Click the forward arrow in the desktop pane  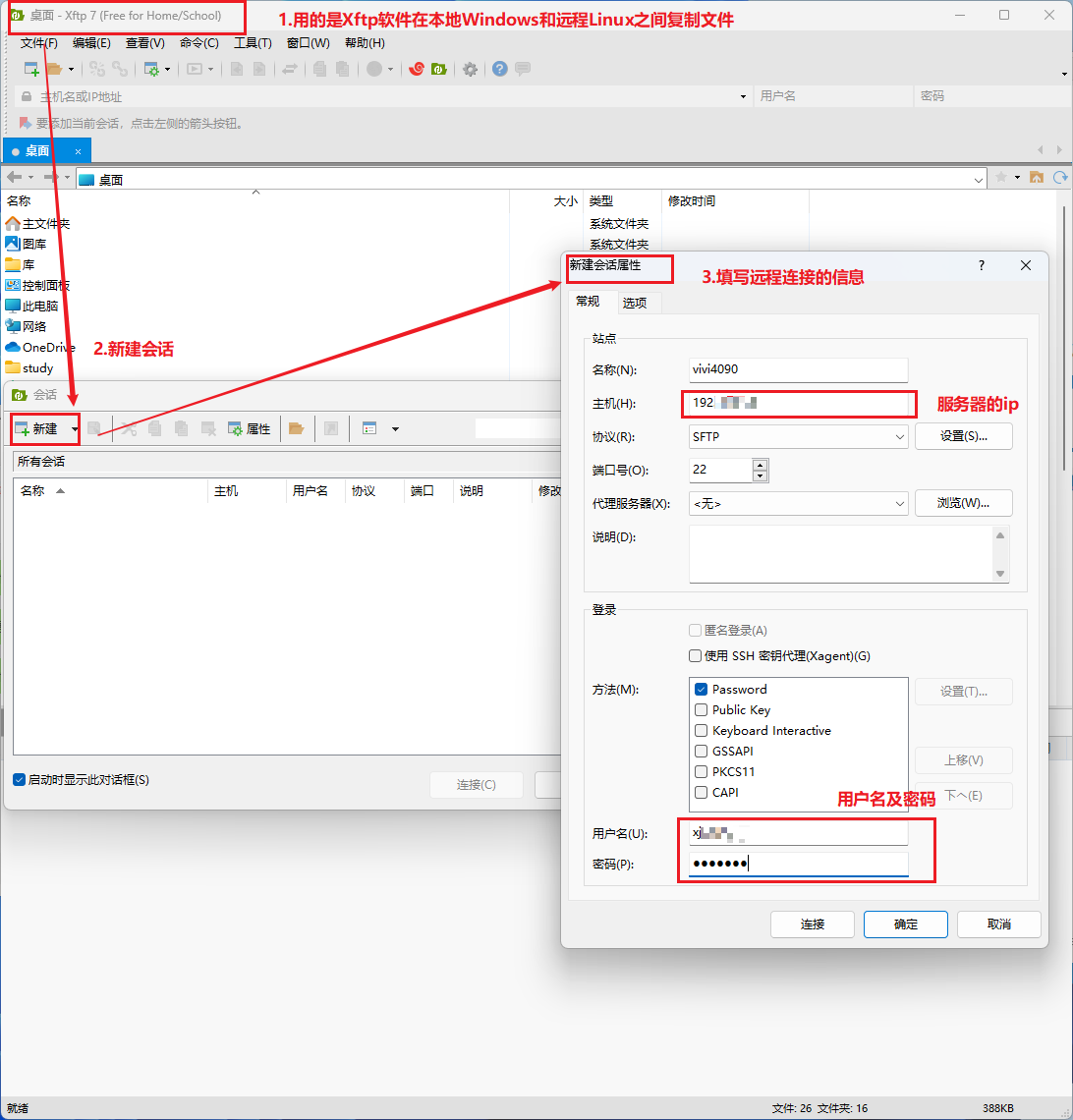pos(51,177)
